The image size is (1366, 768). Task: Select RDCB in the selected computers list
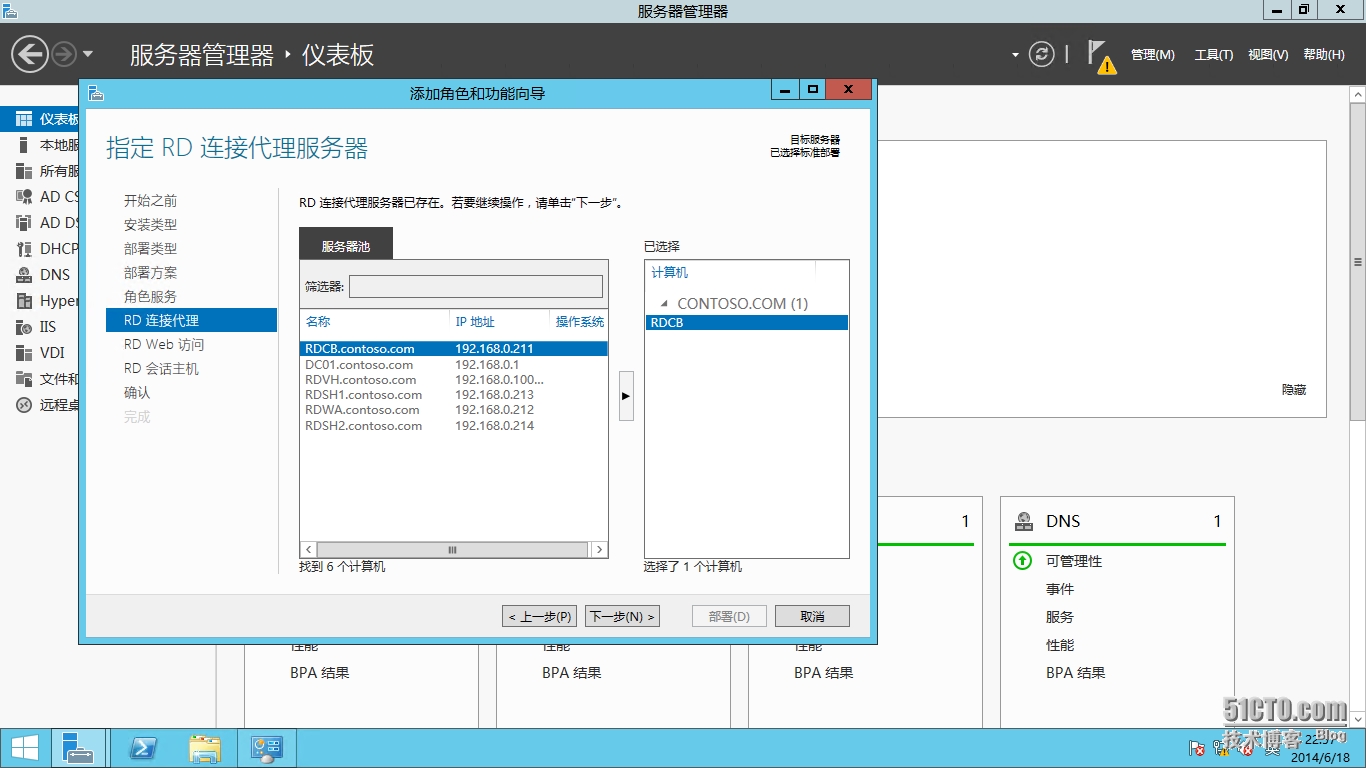point(747,323)
